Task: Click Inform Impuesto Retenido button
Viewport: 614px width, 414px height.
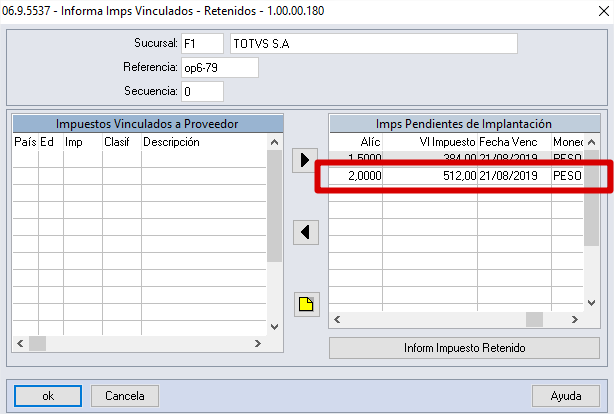Action: 464,348
